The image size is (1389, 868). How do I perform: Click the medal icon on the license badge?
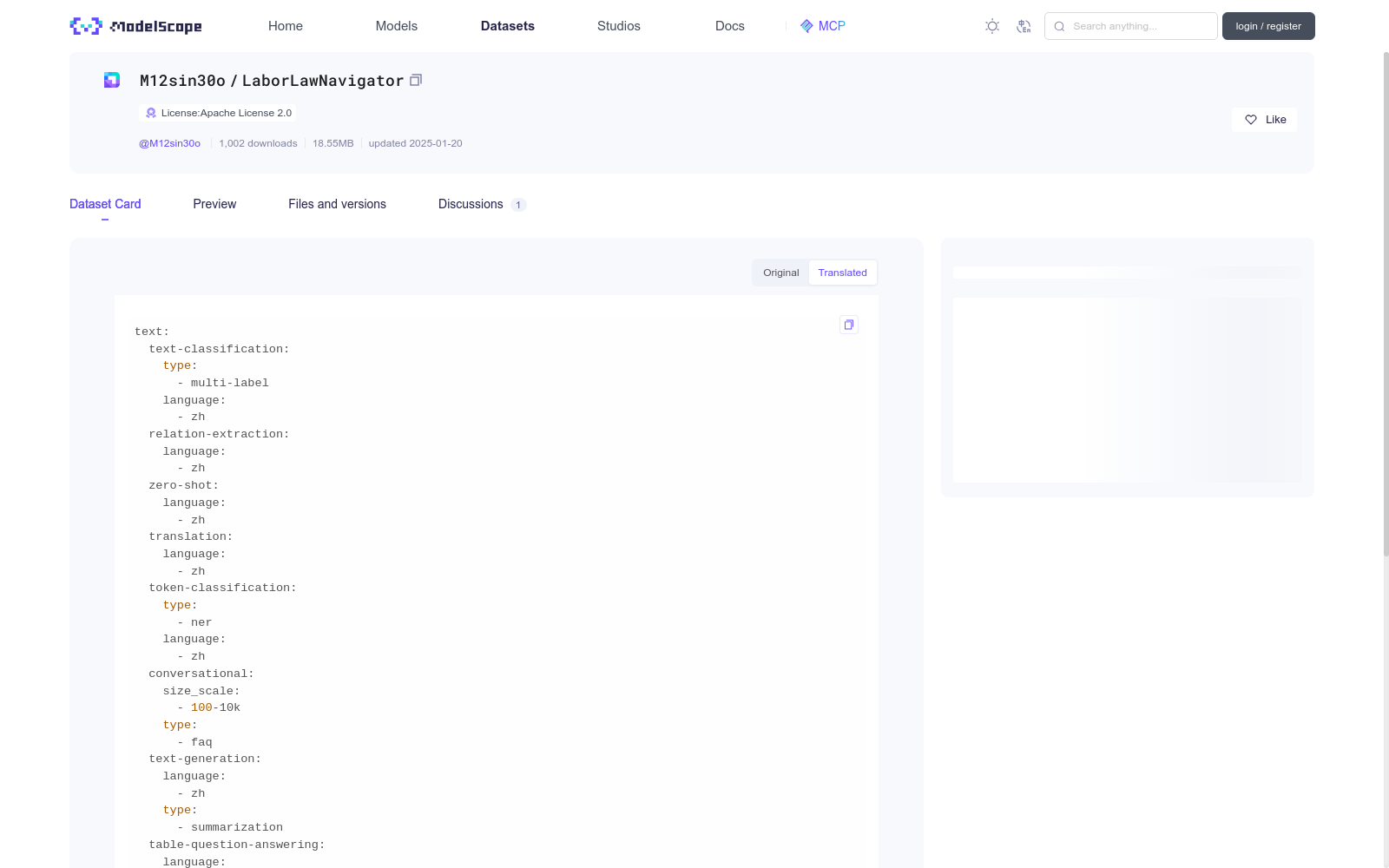tap(149, 113)
